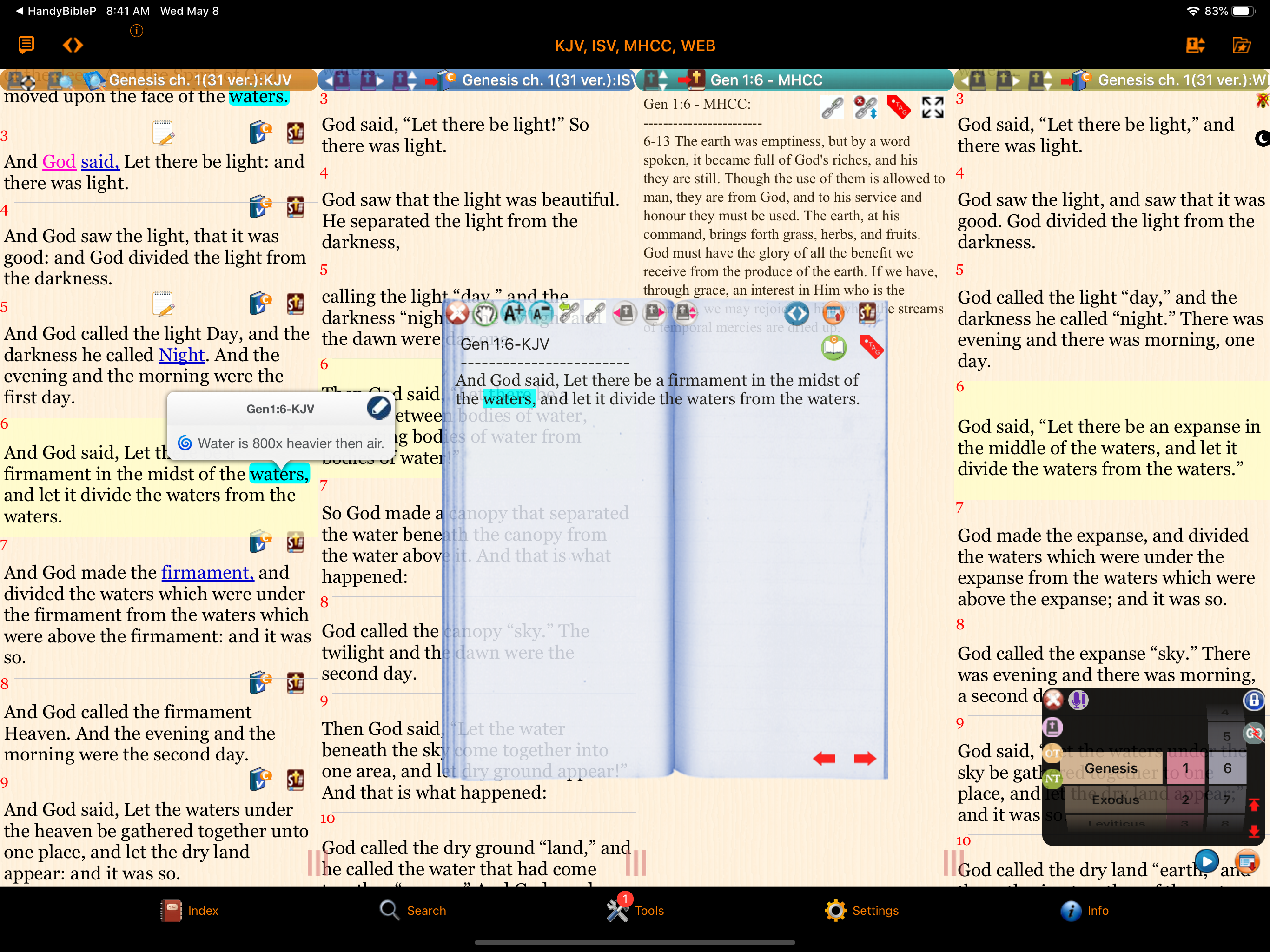Click the plain chain link icon in popup
1270x952 pixels.
[x=596, y=313]
